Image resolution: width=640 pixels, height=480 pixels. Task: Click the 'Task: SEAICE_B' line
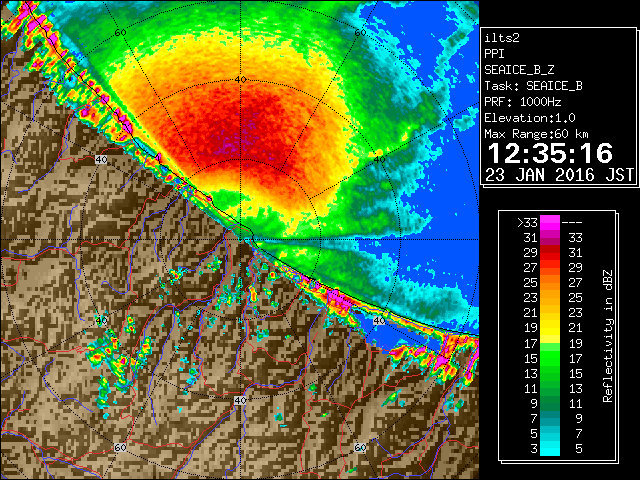(533, 86)
